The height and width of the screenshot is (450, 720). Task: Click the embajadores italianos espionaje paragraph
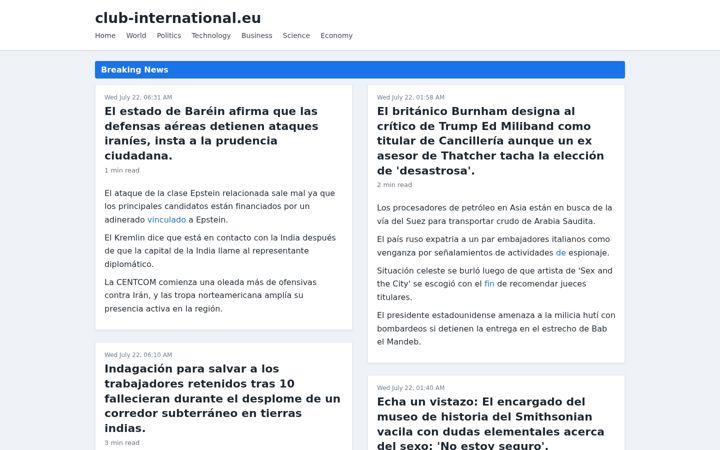[x=494, y=246]
